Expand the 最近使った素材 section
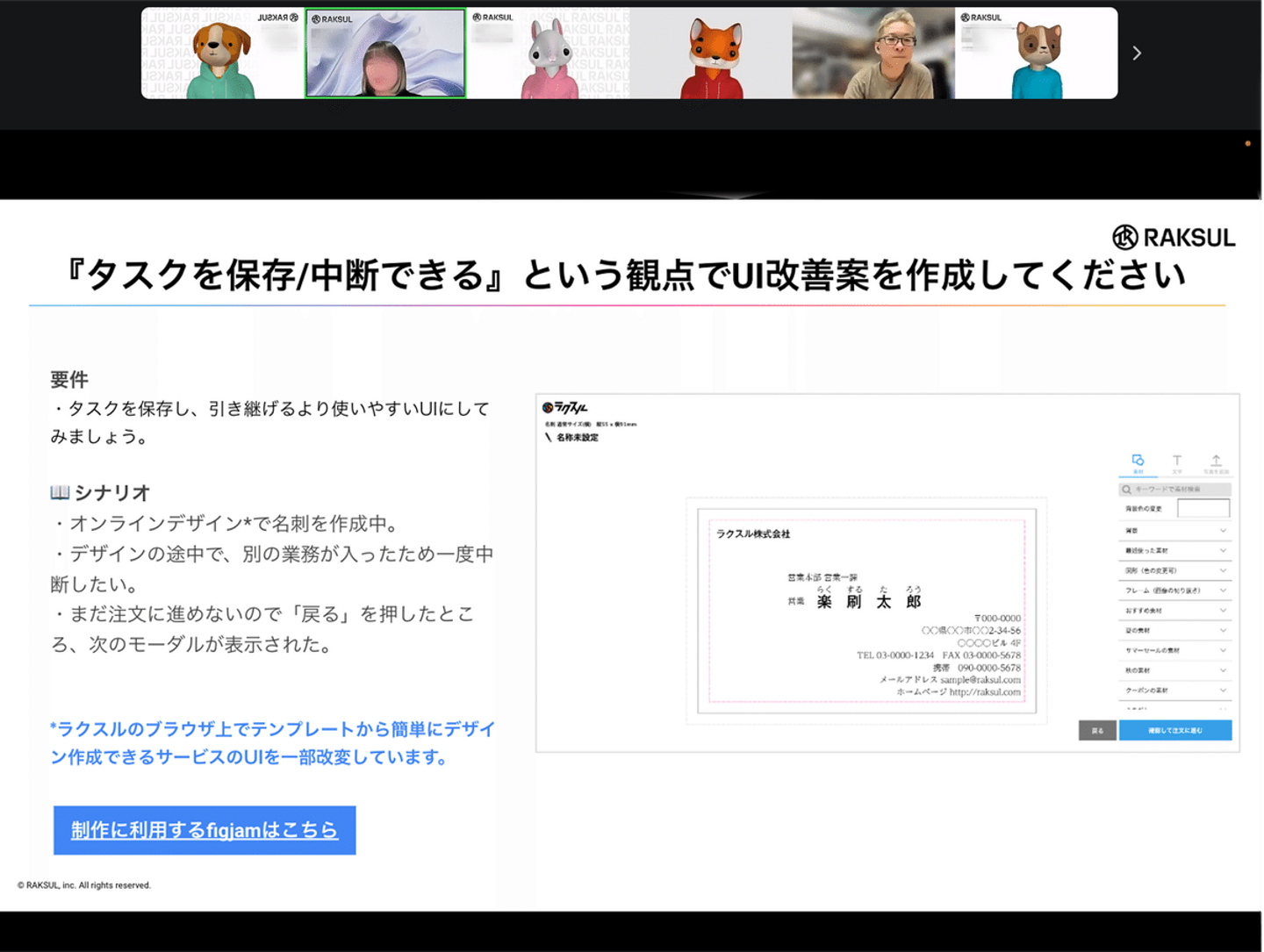Image resolution: width=1264 pixels, height=952 pixels. (x=1174, y=551)
